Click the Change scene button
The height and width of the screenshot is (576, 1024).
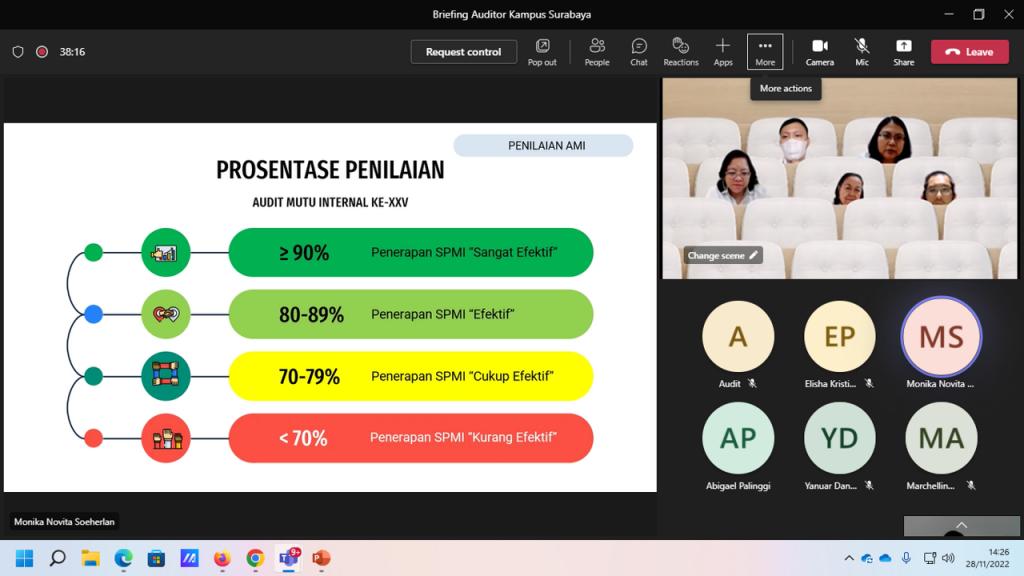[x=723, y=255]
